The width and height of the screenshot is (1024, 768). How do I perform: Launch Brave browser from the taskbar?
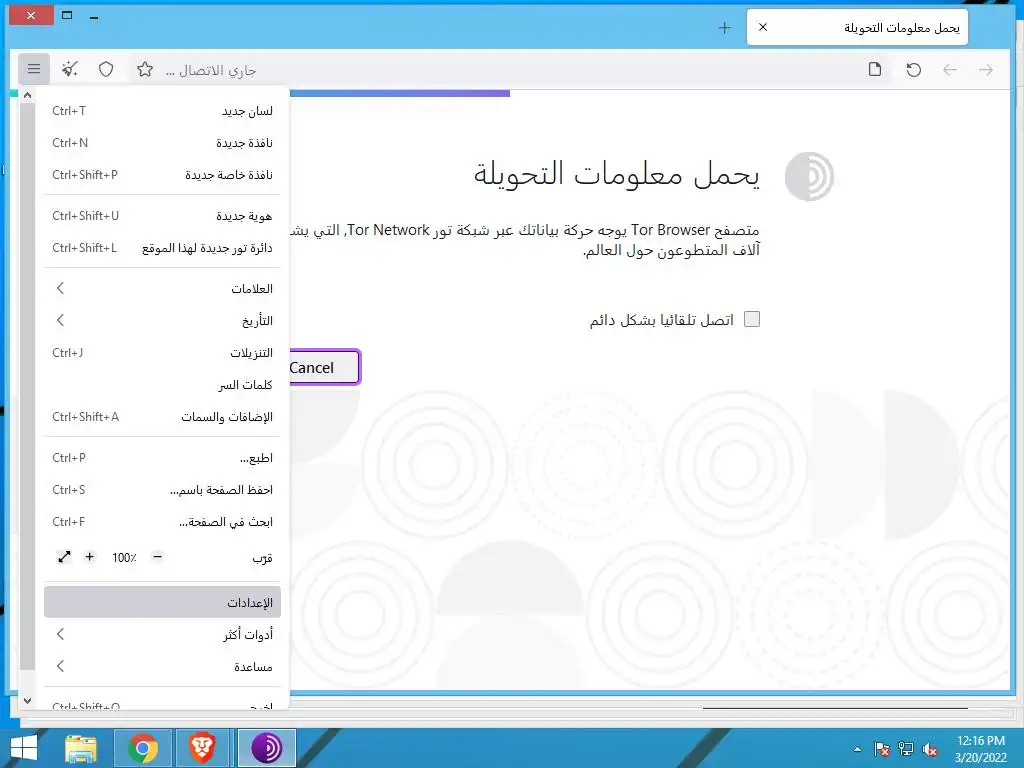coord(202,748)
